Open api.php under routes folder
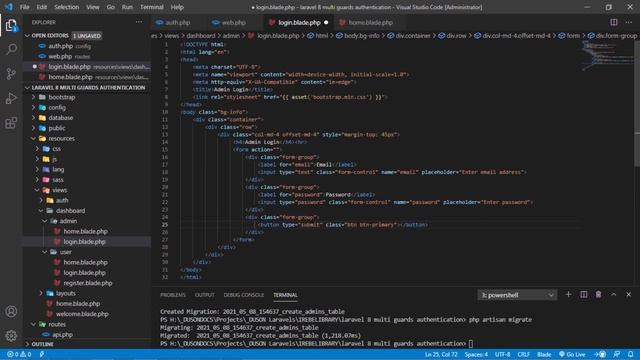The image size is (640, 360). pos(87,334)
